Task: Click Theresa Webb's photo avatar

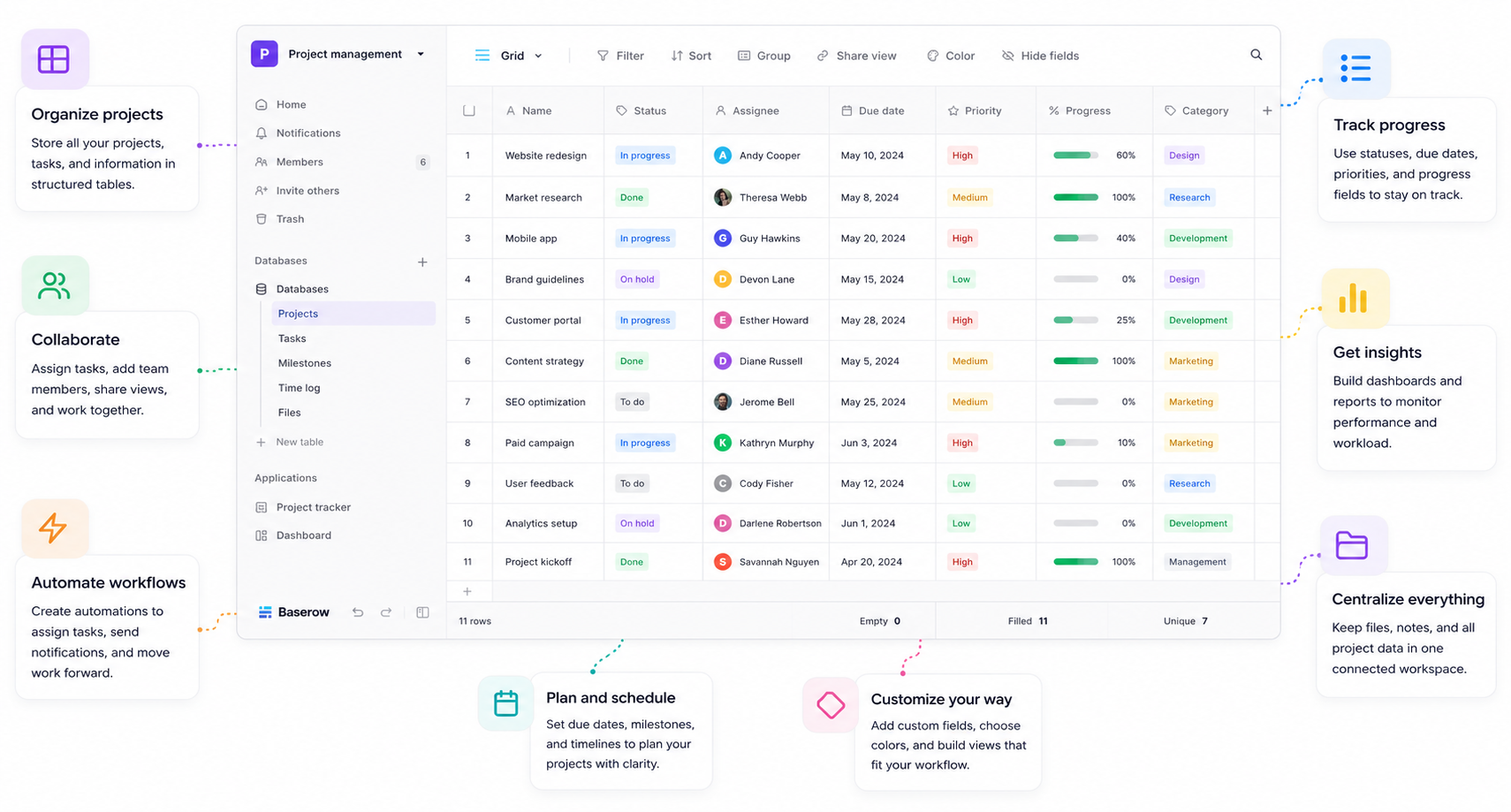Action: tap(722, 197)
